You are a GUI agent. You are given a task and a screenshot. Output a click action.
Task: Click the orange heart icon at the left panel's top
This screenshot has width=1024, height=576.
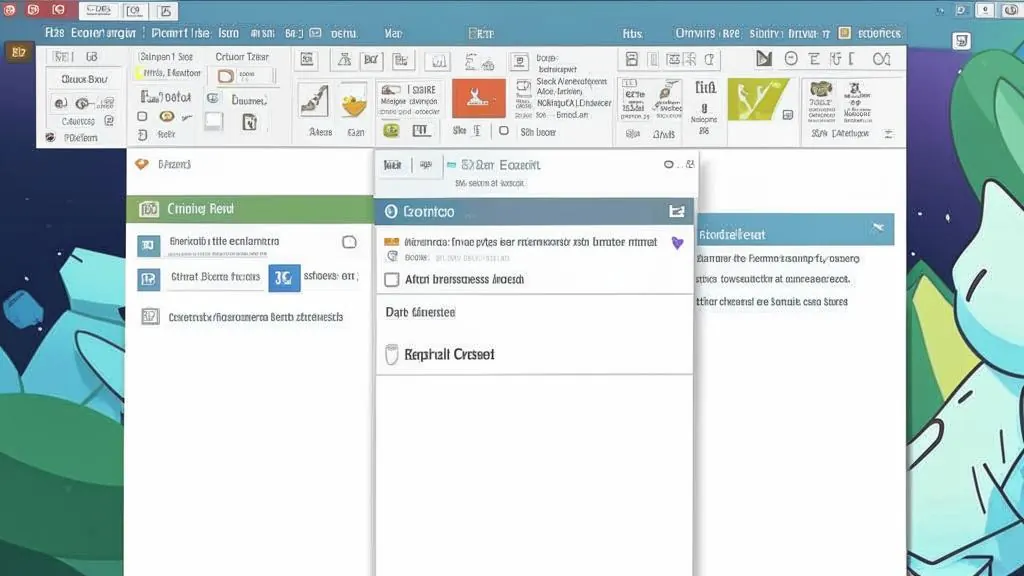coord(142,164)
